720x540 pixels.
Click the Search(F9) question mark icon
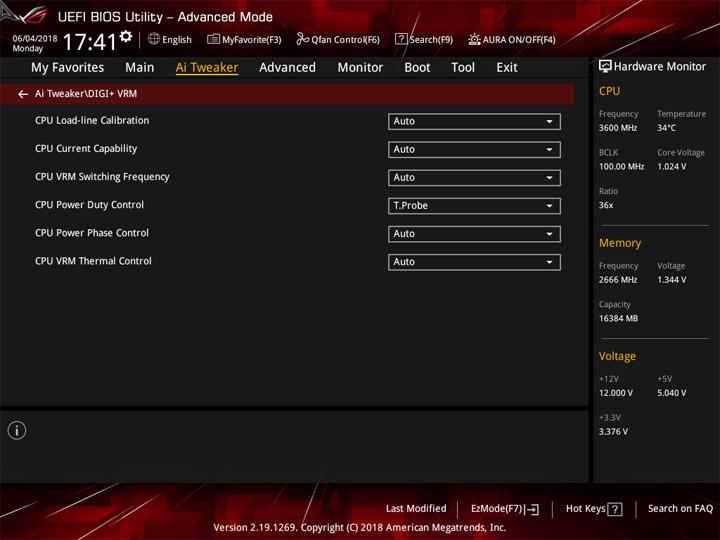point(401,39)
